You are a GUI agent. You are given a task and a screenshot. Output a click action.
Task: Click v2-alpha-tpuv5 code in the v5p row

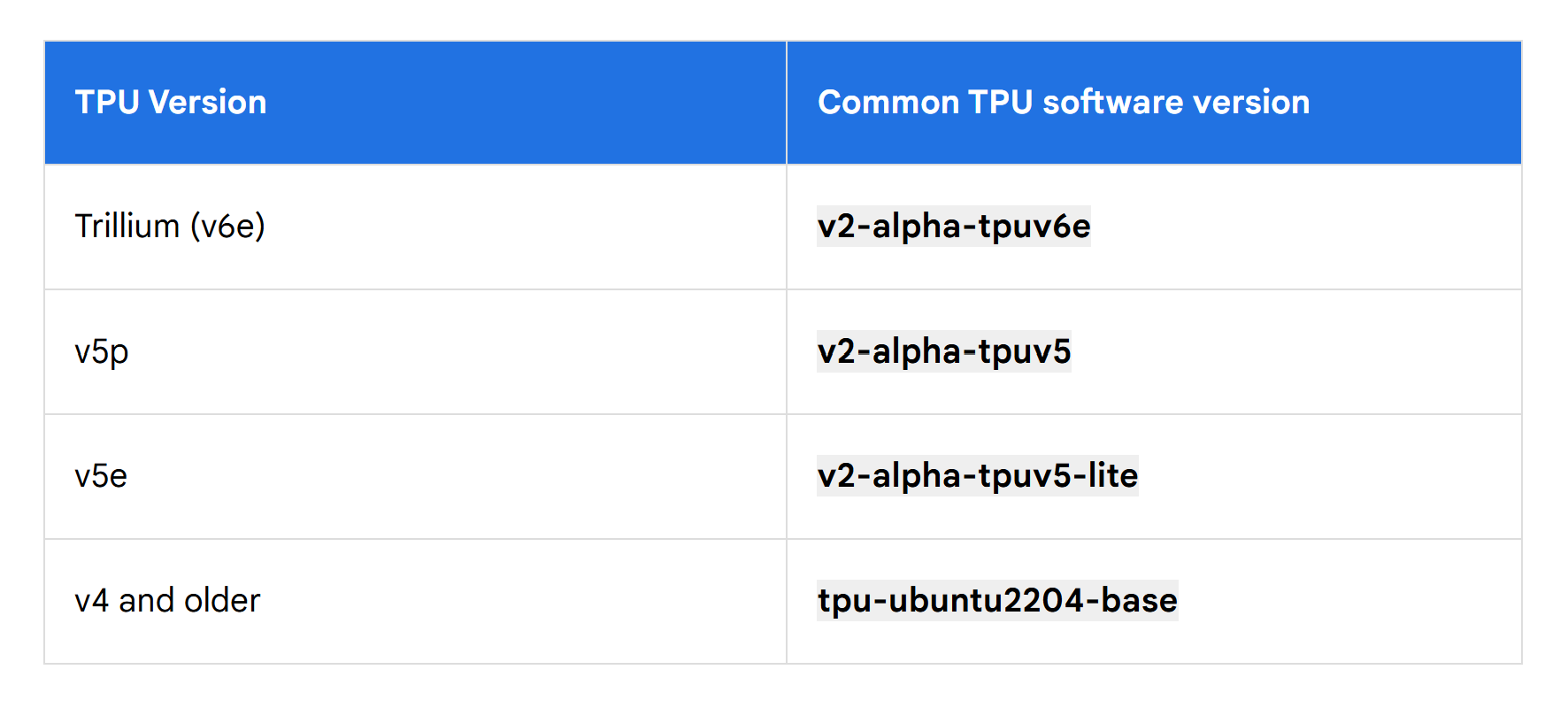(944, 351)
